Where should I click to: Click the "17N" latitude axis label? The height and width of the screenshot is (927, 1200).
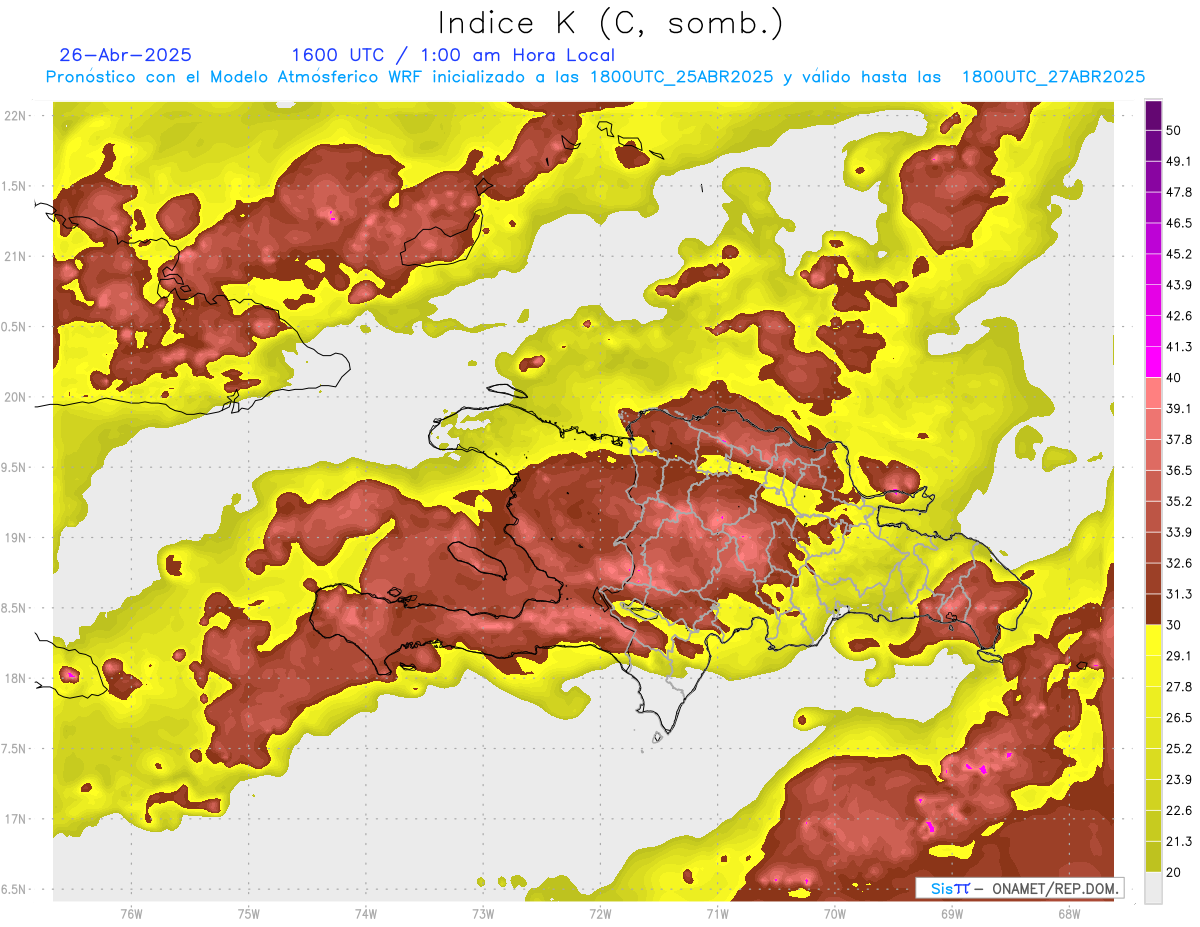coord(16,819)
